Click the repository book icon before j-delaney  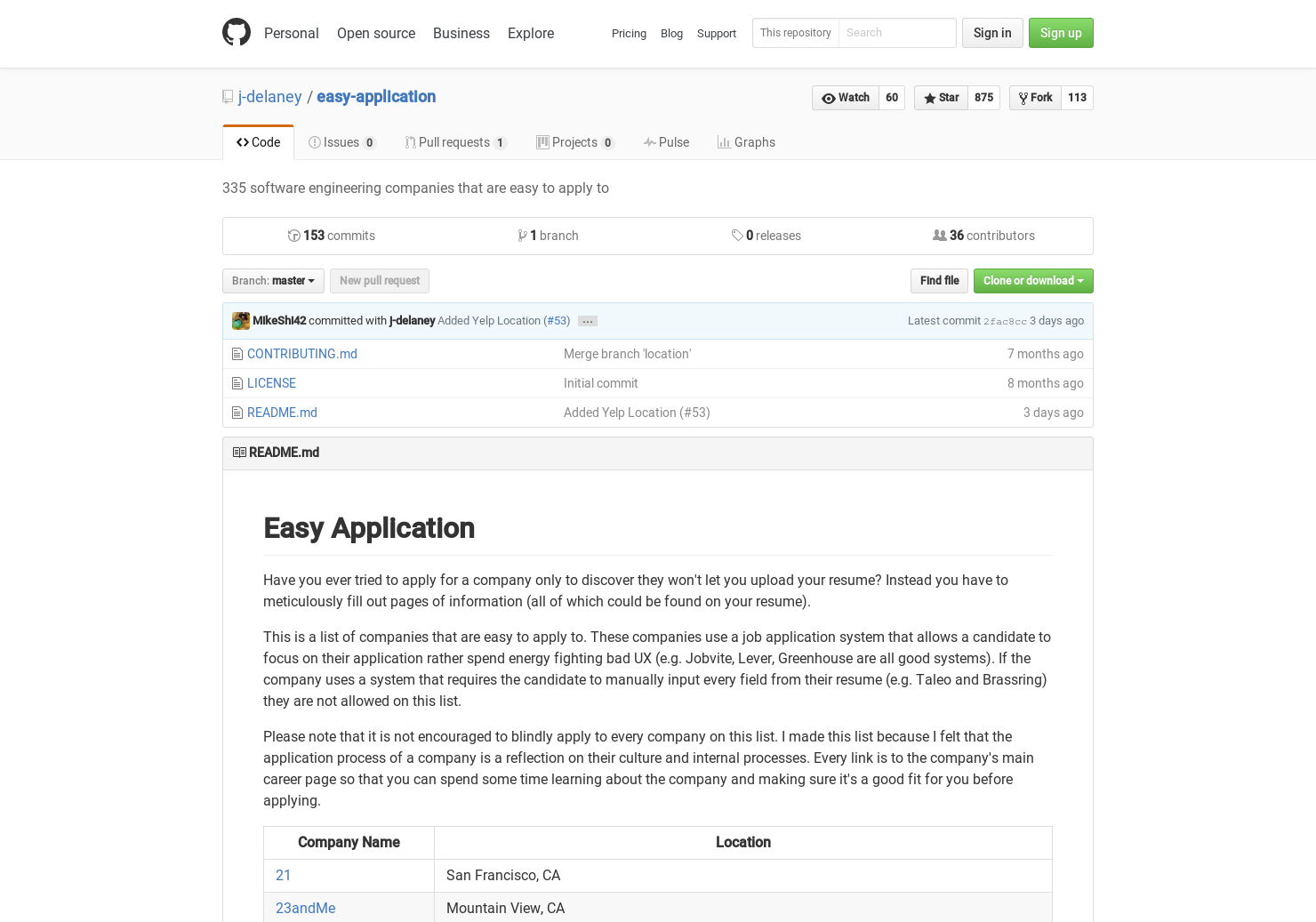[x=227, y=96]
